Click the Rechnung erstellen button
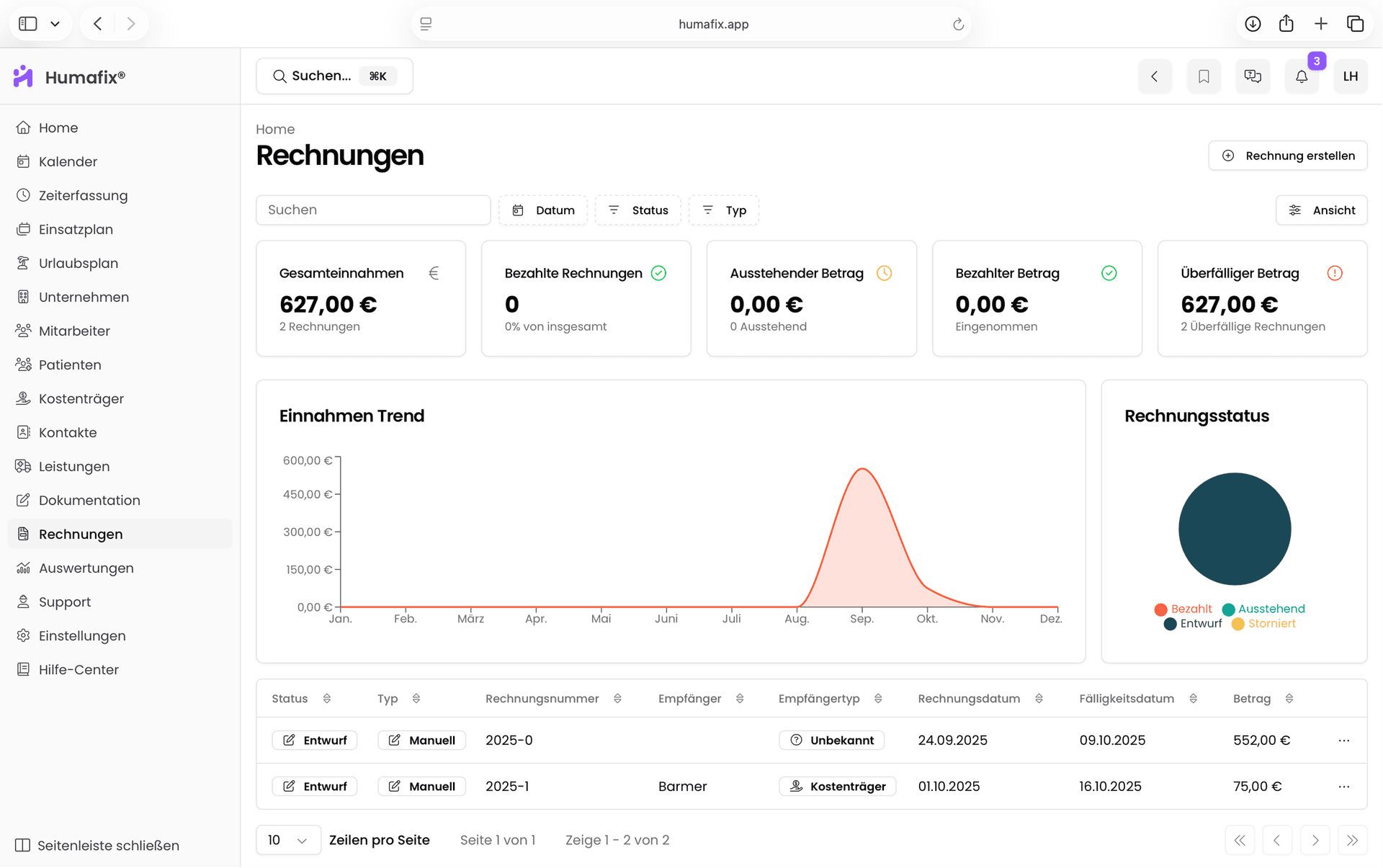Screen dimensions: 1383x868 1288,156
